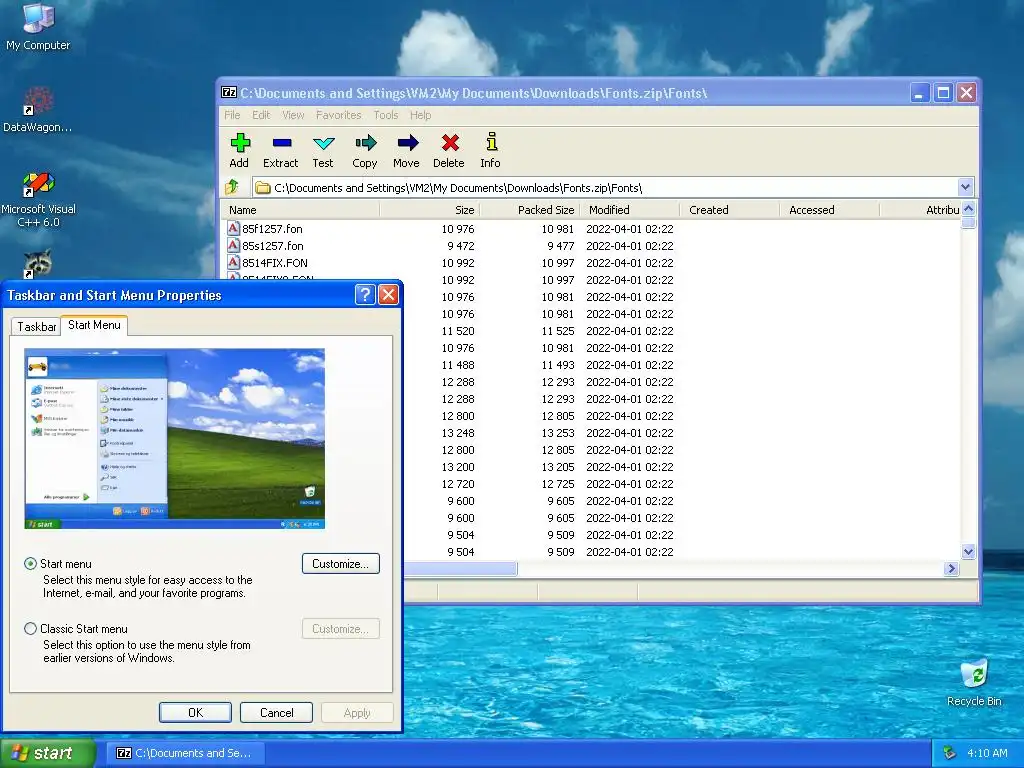Click the horizontal scrollbar right arrow

click(x=952, y=569)
